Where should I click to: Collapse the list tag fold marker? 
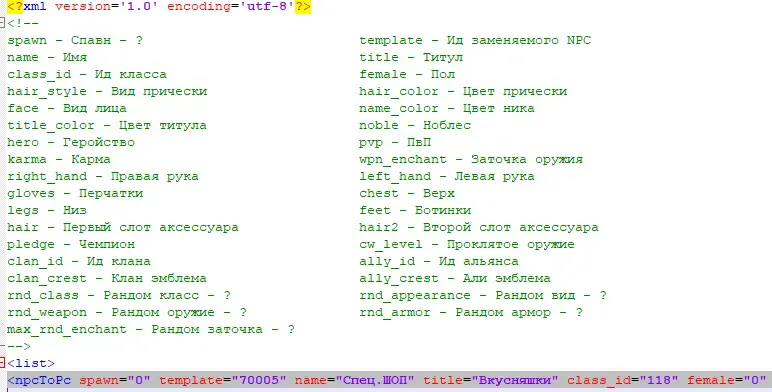coord(2,363)
